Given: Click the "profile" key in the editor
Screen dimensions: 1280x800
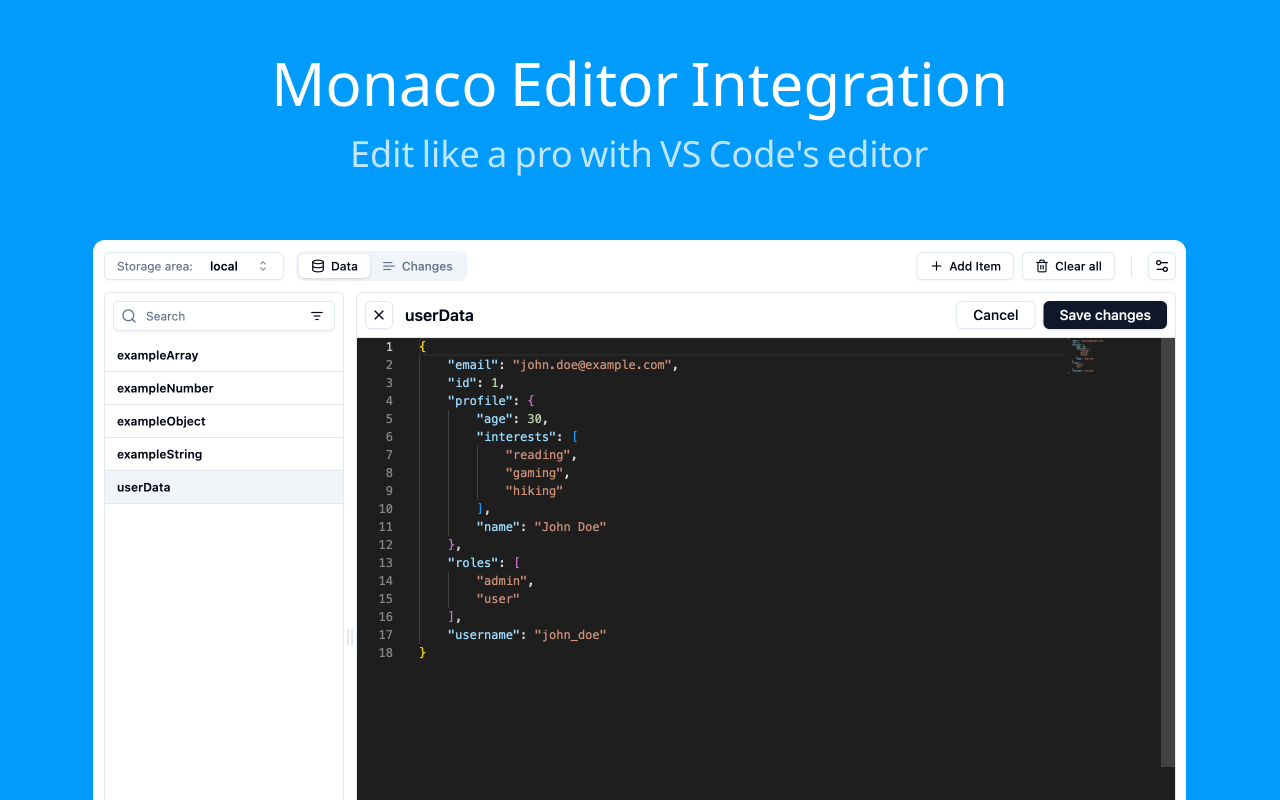Looking at the screenshot, I should click(x=480, y=401).
